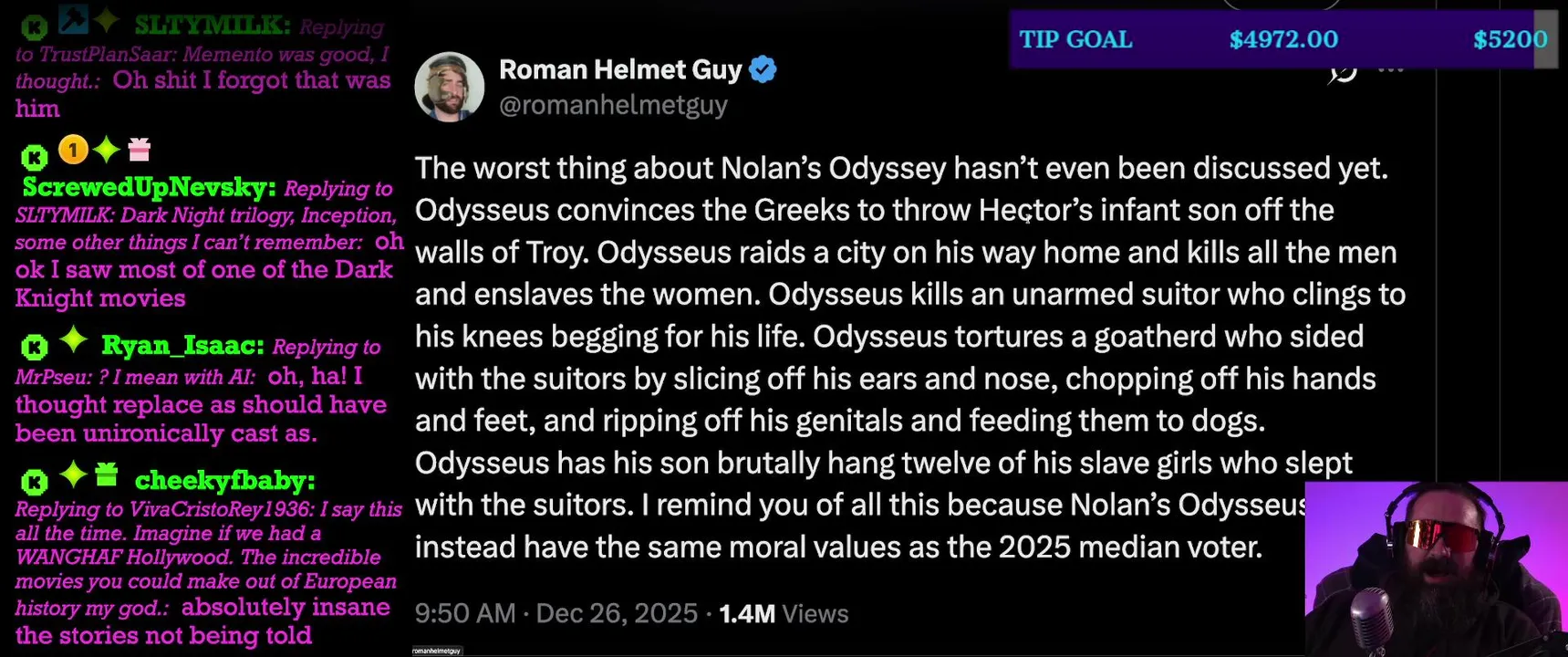Click the green gift badge beside cheekyfbaby
The image size is (1568, 657).
tap(107, 474)
